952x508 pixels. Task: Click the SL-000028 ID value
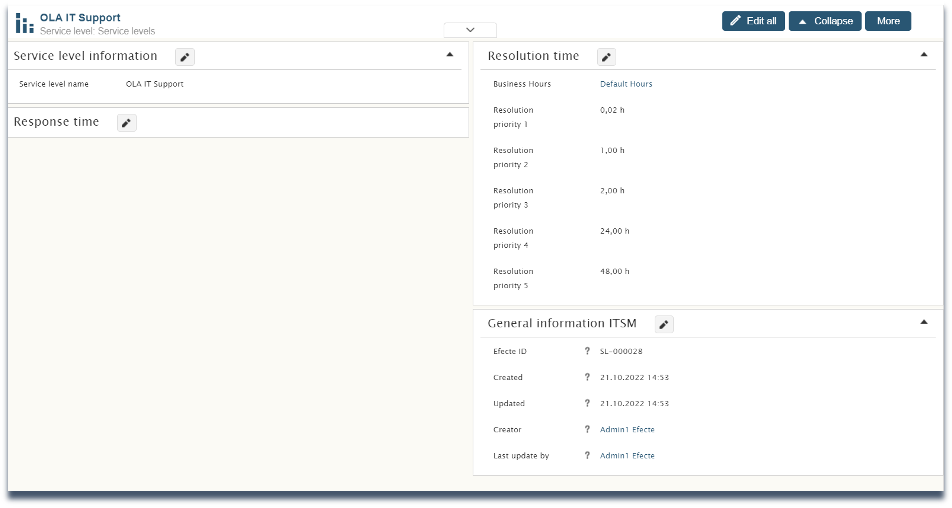621,351
